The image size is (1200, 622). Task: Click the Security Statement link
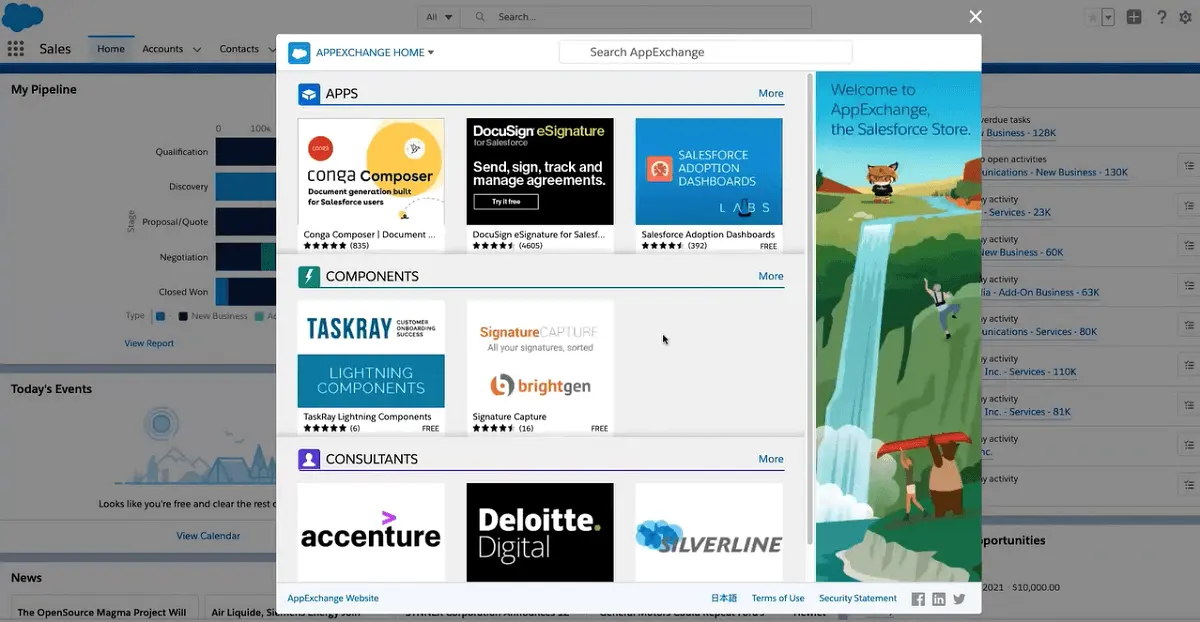(x=858, y=598)
